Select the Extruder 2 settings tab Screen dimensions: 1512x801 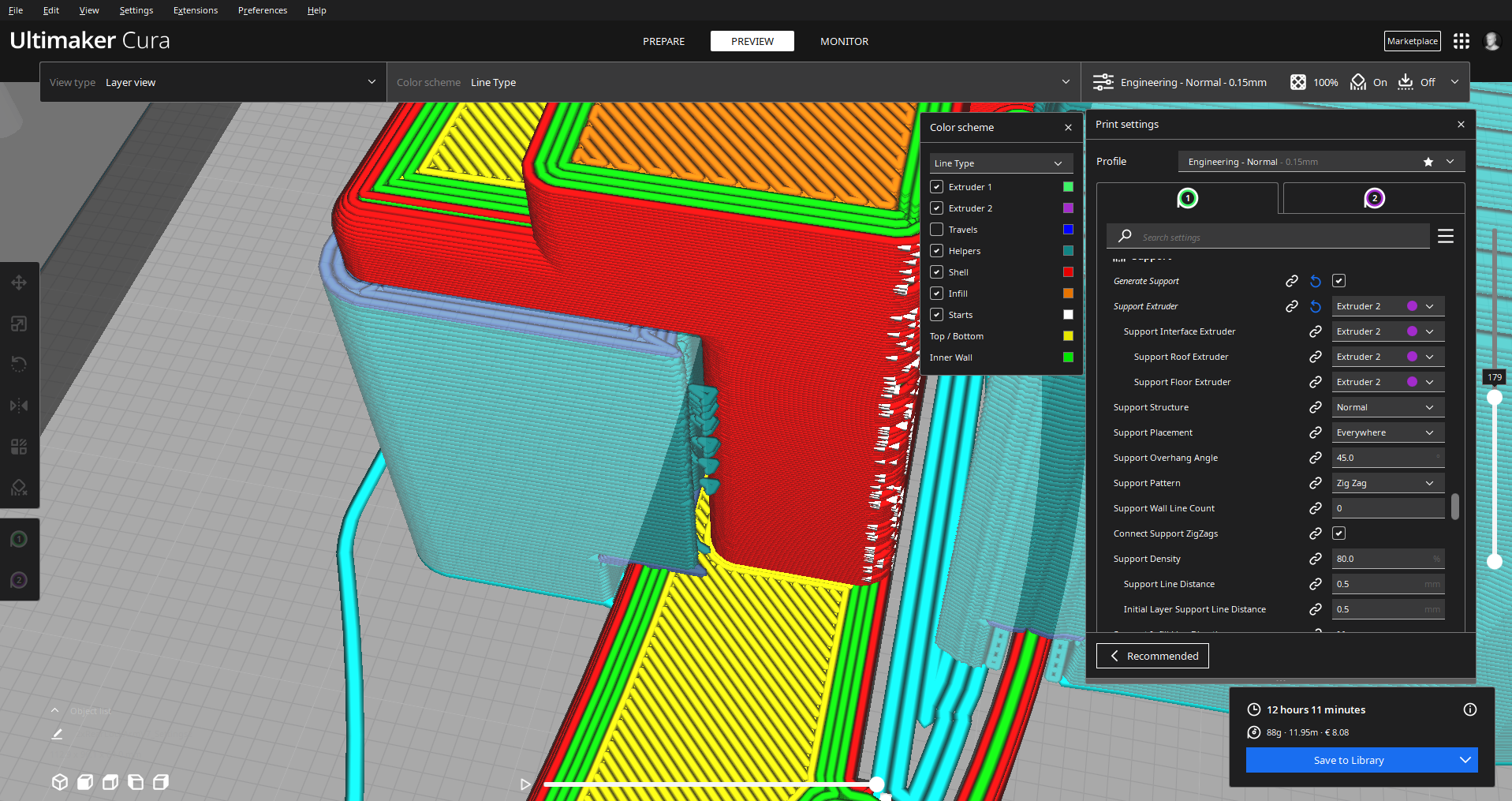[x=1374, y=198]
